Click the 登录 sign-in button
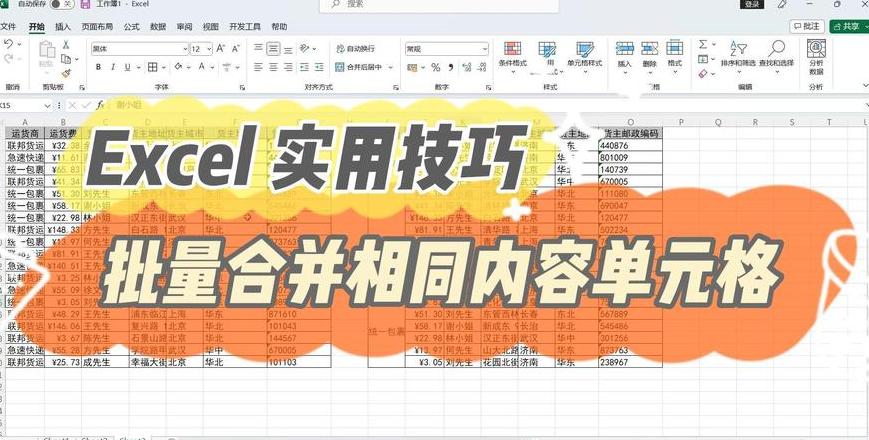Image resolution: width=869 pixels, height=440 pixels. (x=752, y=4)
